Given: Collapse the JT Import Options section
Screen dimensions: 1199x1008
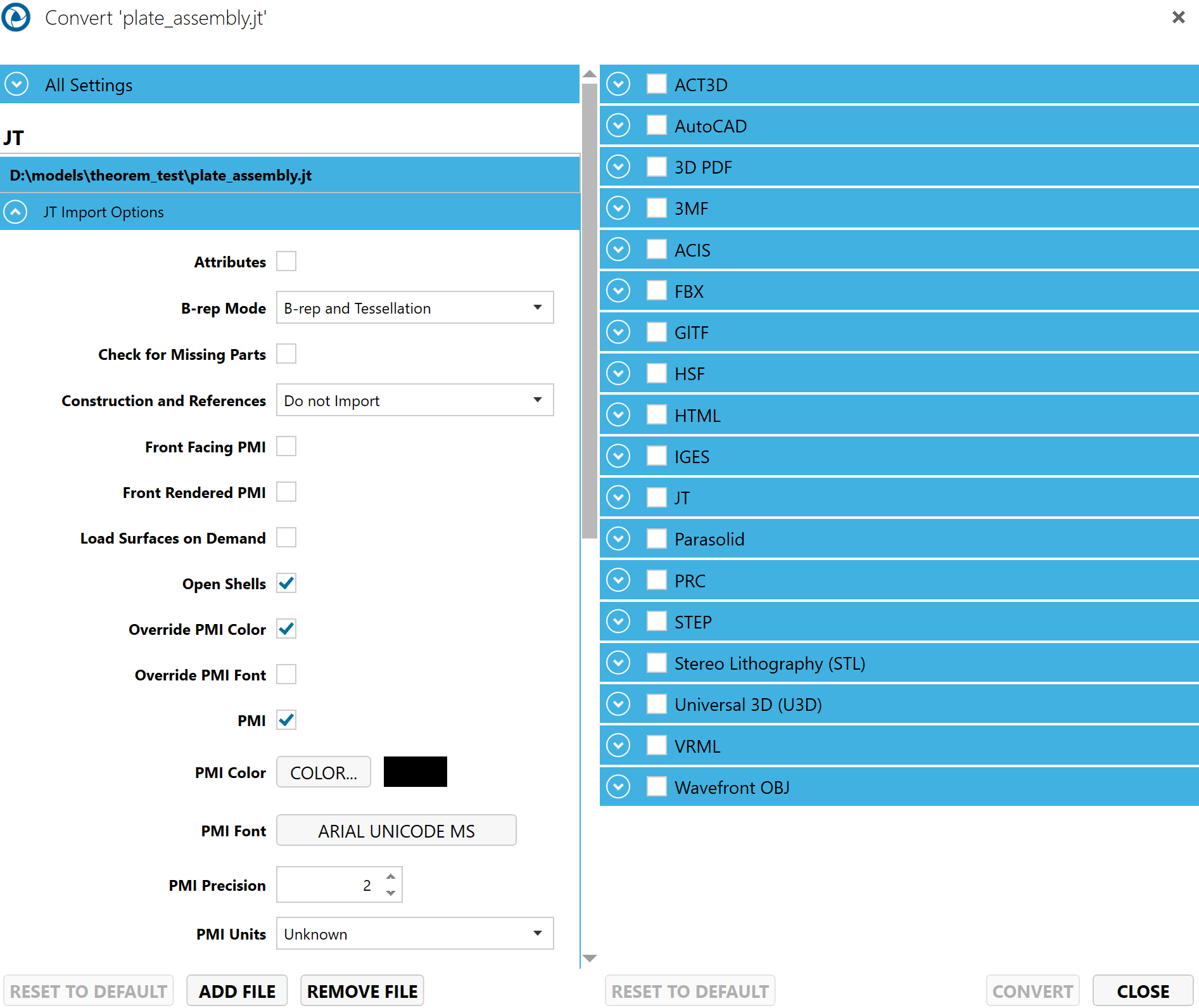Looking at the screenshot, I should tap(16, 212).
